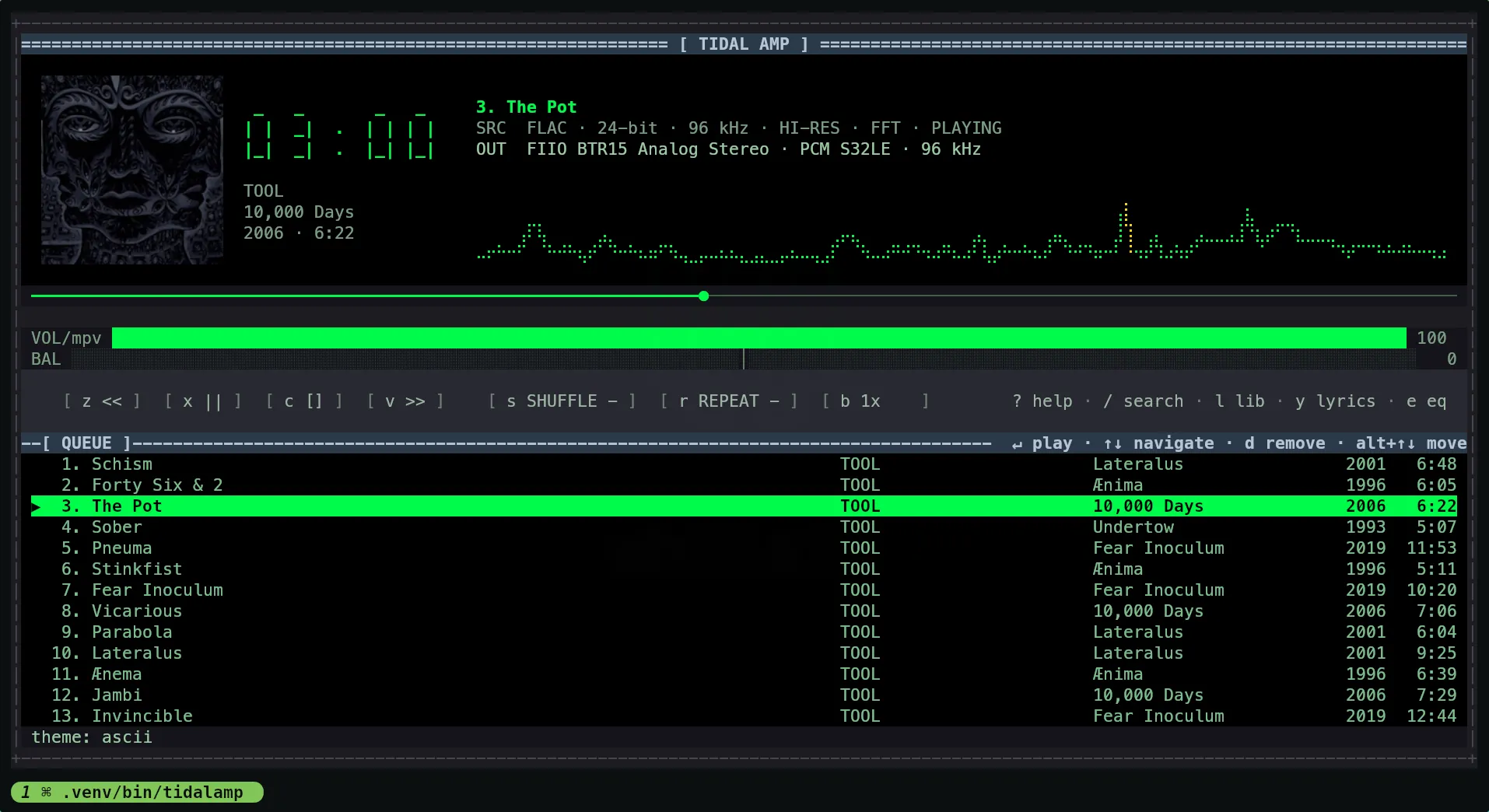This screenshot has width=1489, height=812.
Task: Click the seek bar position dot
Action: (703, 296)
